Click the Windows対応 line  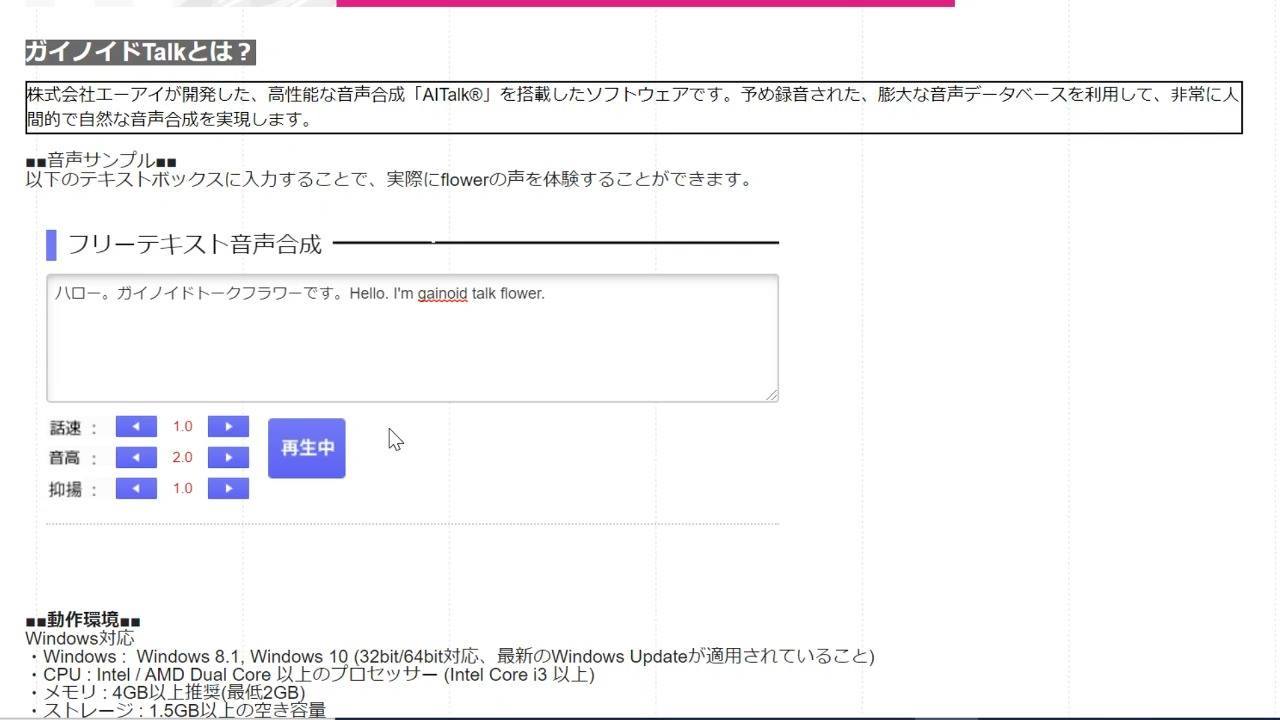pos(80,638)
